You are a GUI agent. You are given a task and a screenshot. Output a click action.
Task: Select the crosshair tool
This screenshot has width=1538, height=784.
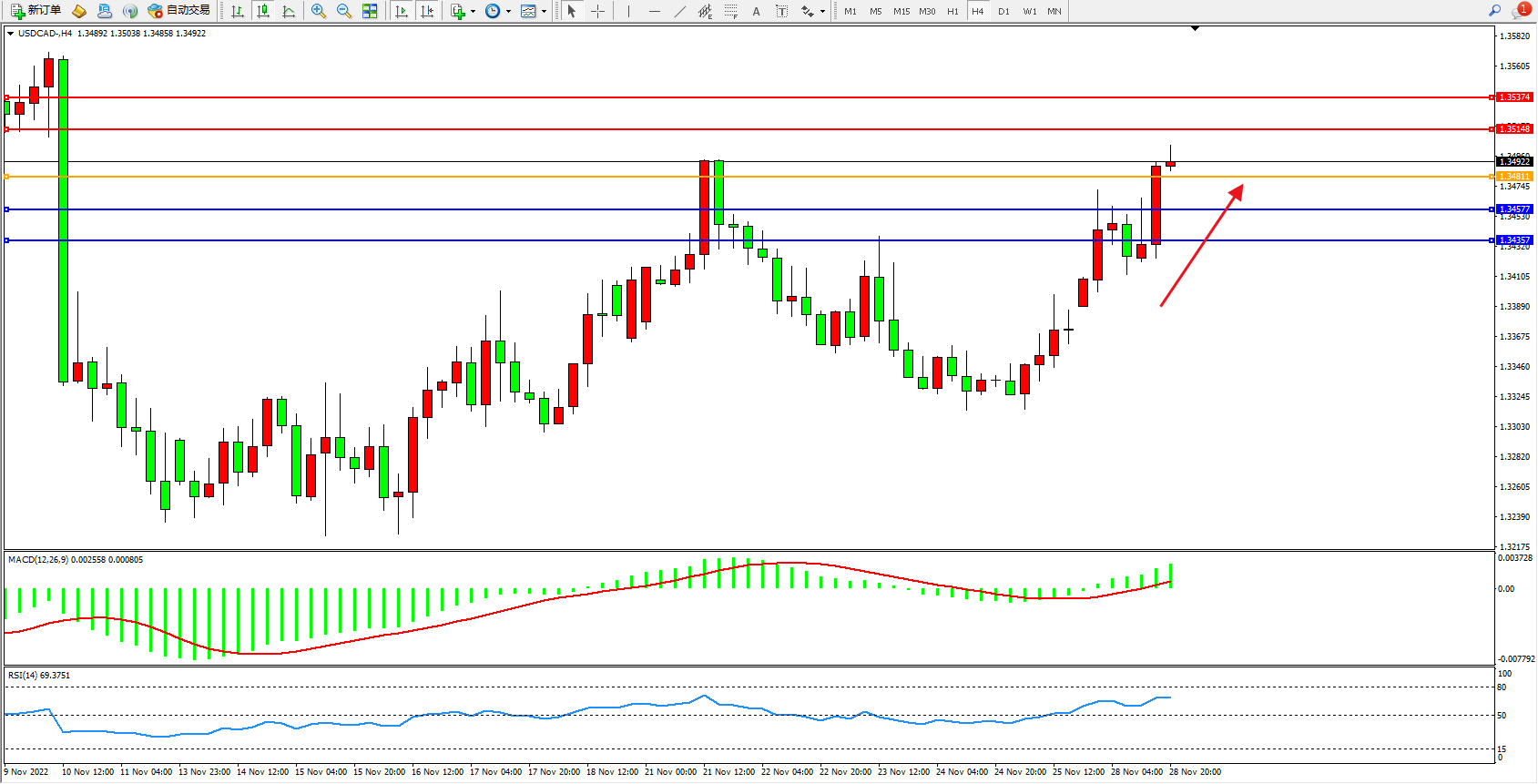[597, 11]
